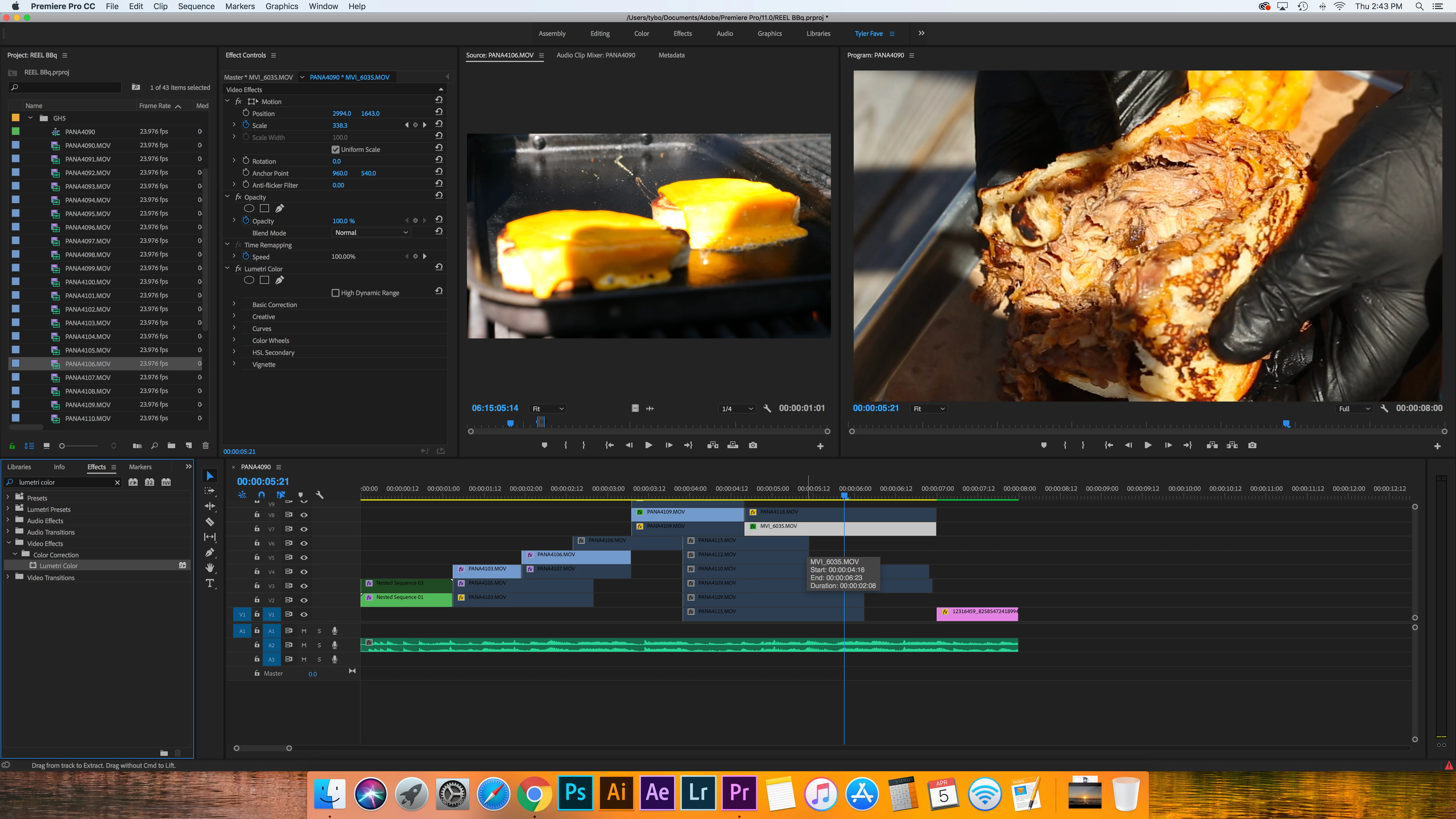Viewport: 1456px width, 819px height.
Task: Mute audio track A1
Action: pos(304,631)
